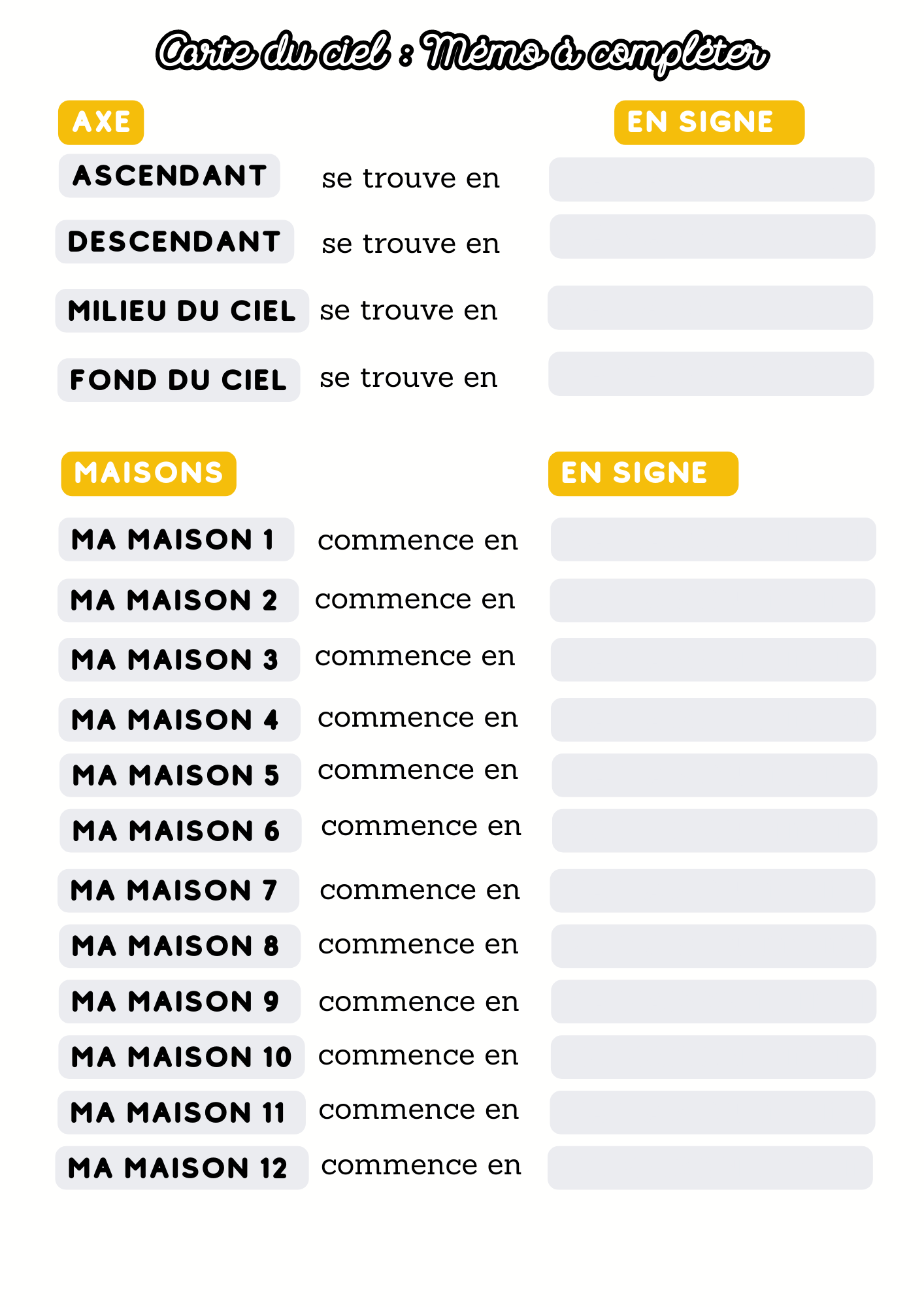The image size is (924, 1307).
Task: Select the blank box for Maison 6
Action: [x=714, y=831]
